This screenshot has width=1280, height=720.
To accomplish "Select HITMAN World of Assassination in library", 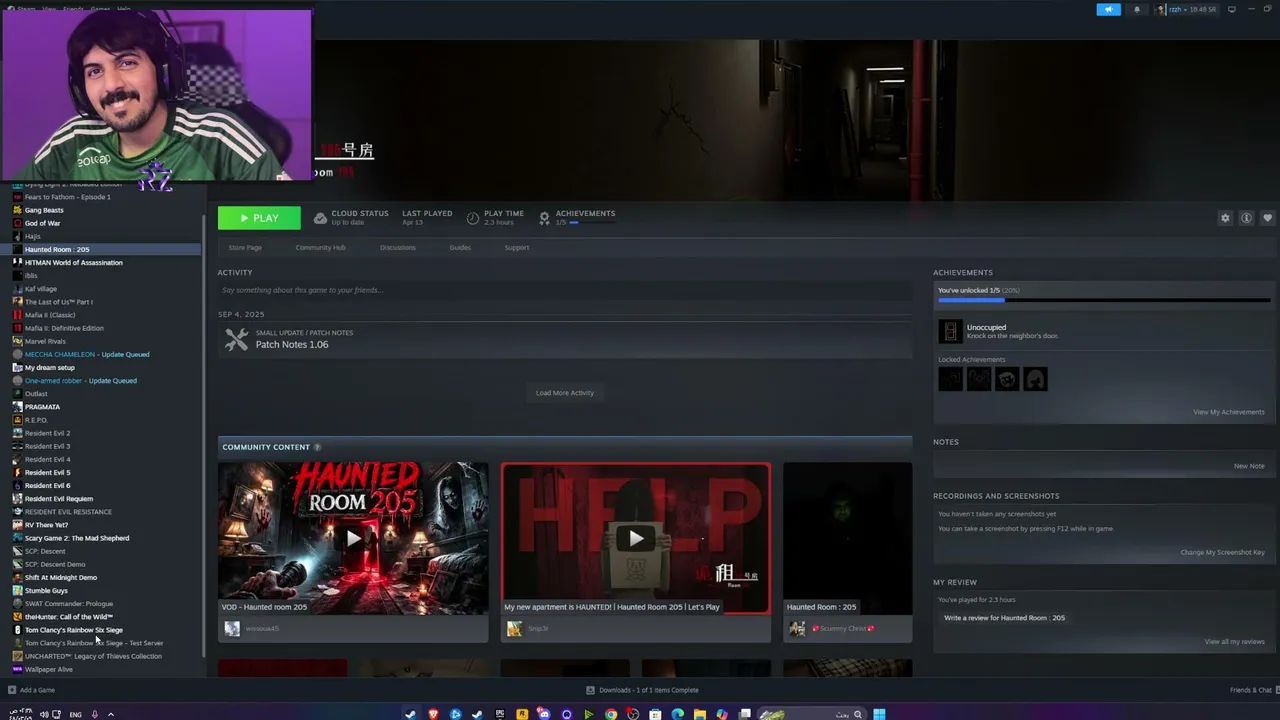I will click(x=73, y=263).
